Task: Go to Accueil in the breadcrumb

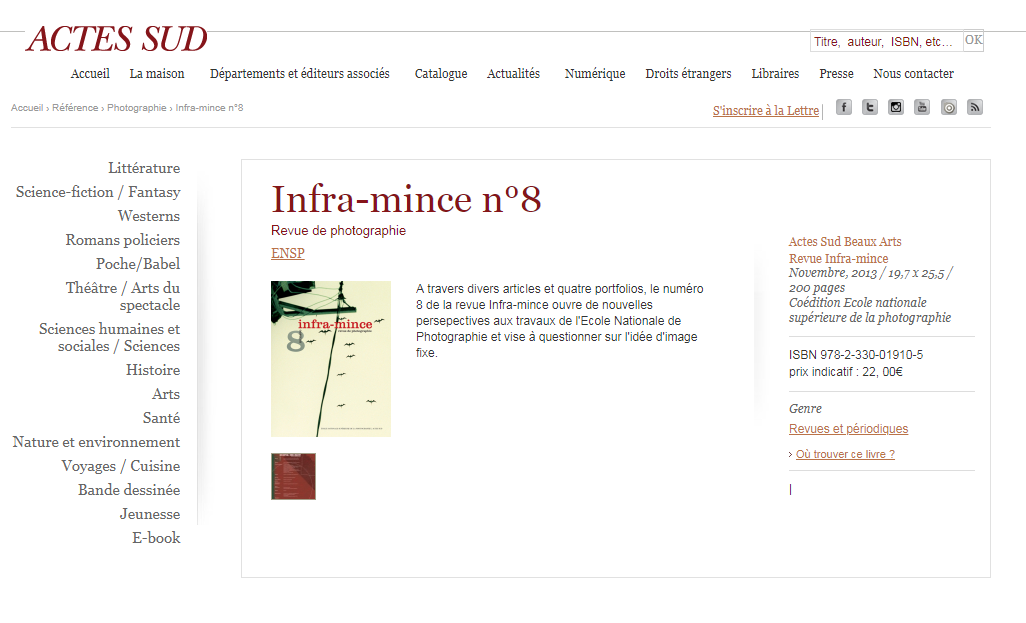Action: (27, 108)
